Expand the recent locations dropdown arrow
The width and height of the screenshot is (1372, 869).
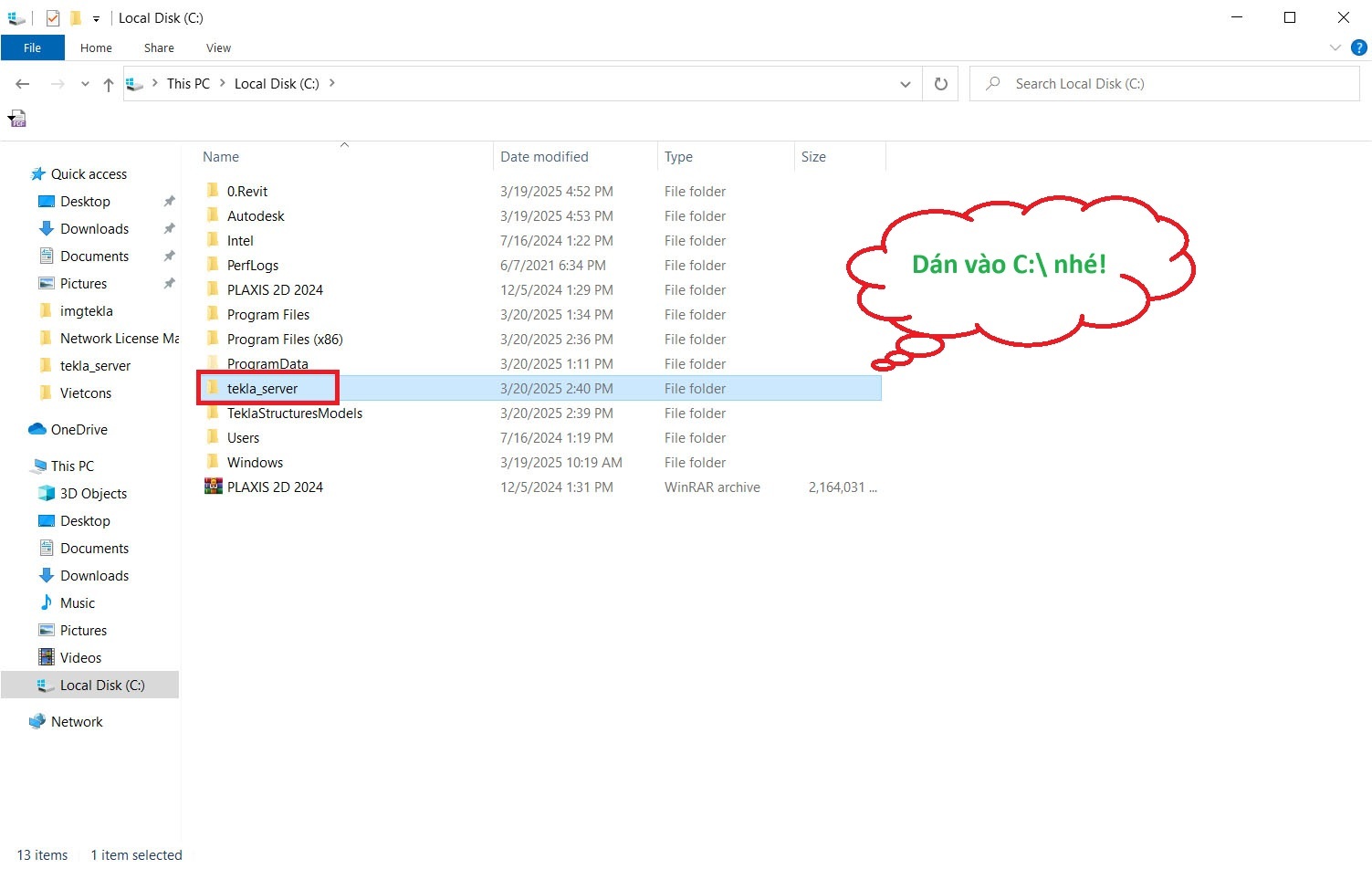85,84
